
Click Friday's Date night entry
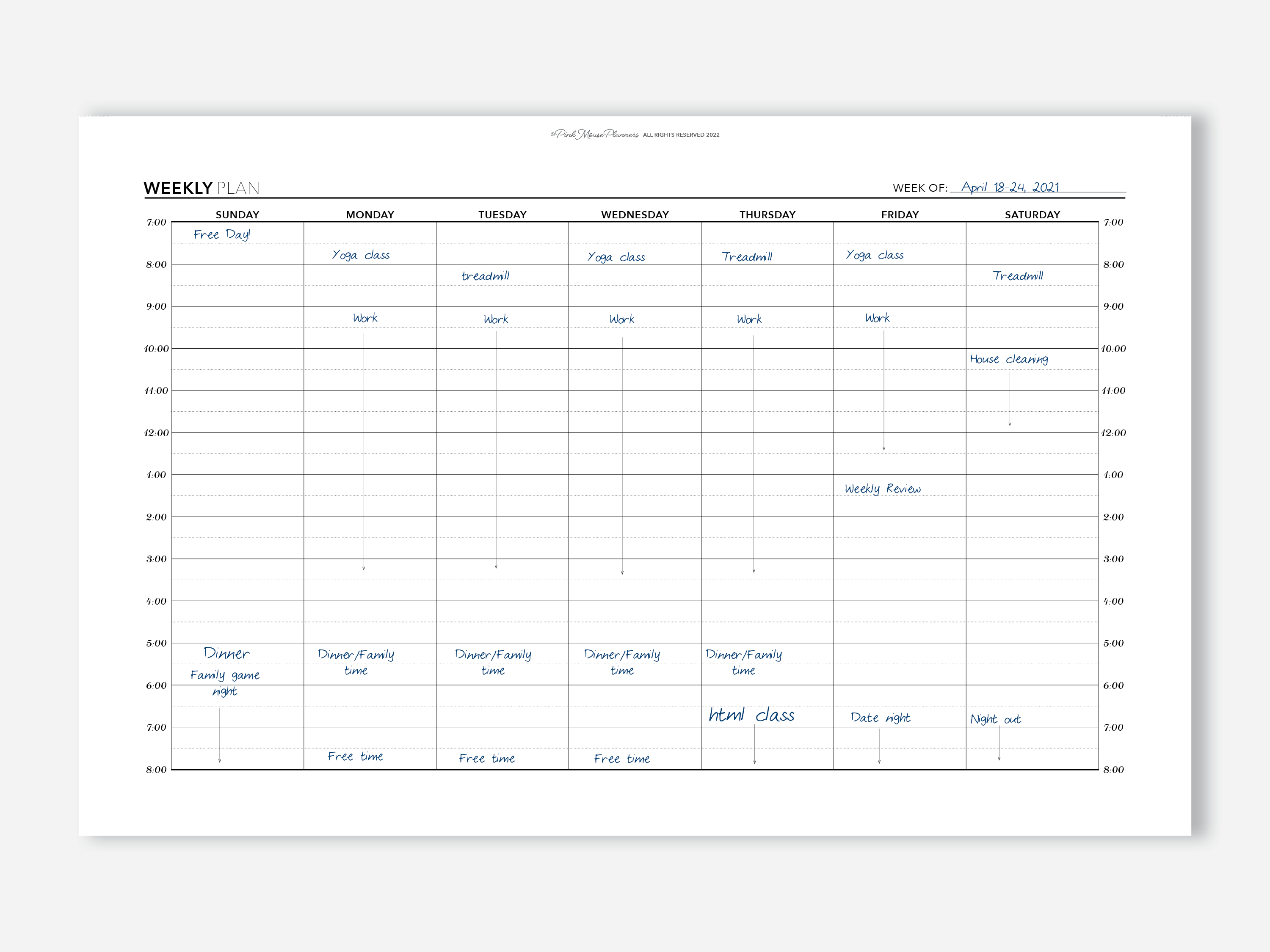(880, 718)
